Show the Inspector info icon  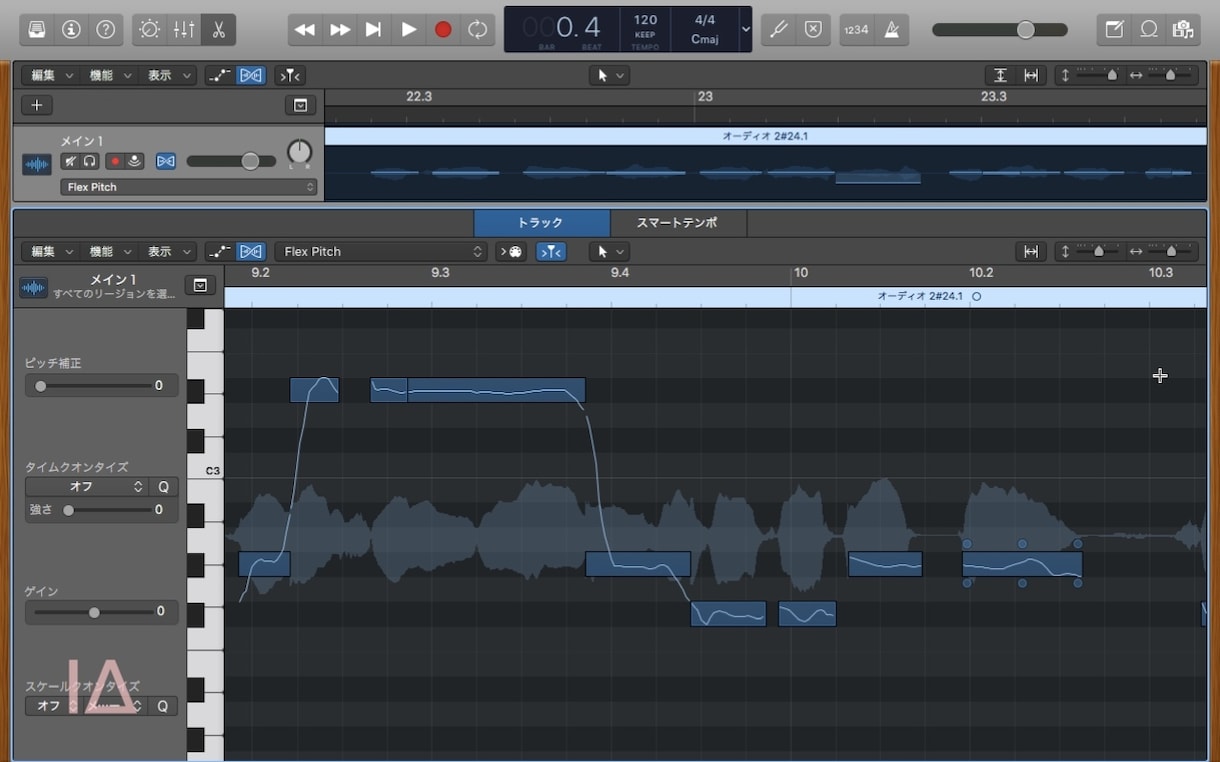(x=71, y=29)
